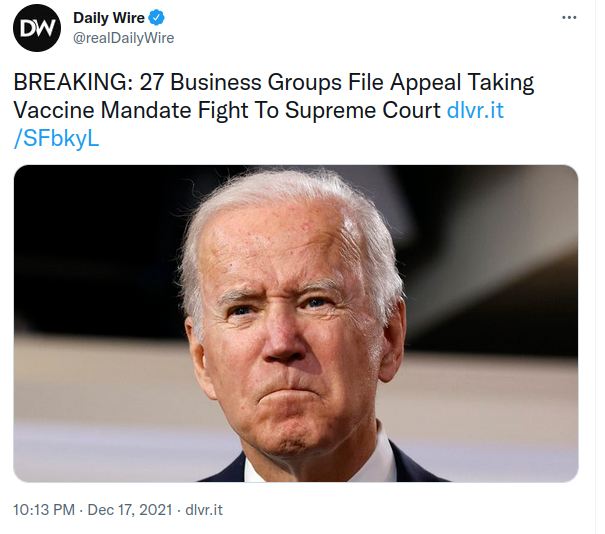Screen dimensions: 605x534
Task: Follow the dlvr.it link in tweet text
Action: pos(475,110)
